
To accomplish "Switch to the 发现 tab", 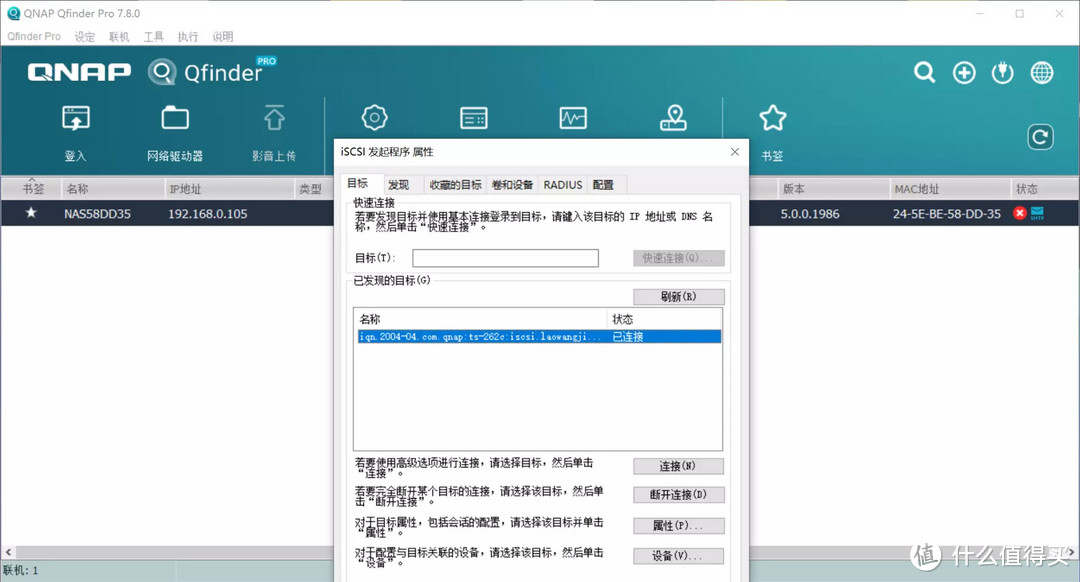I will click(x=399, y=185).
